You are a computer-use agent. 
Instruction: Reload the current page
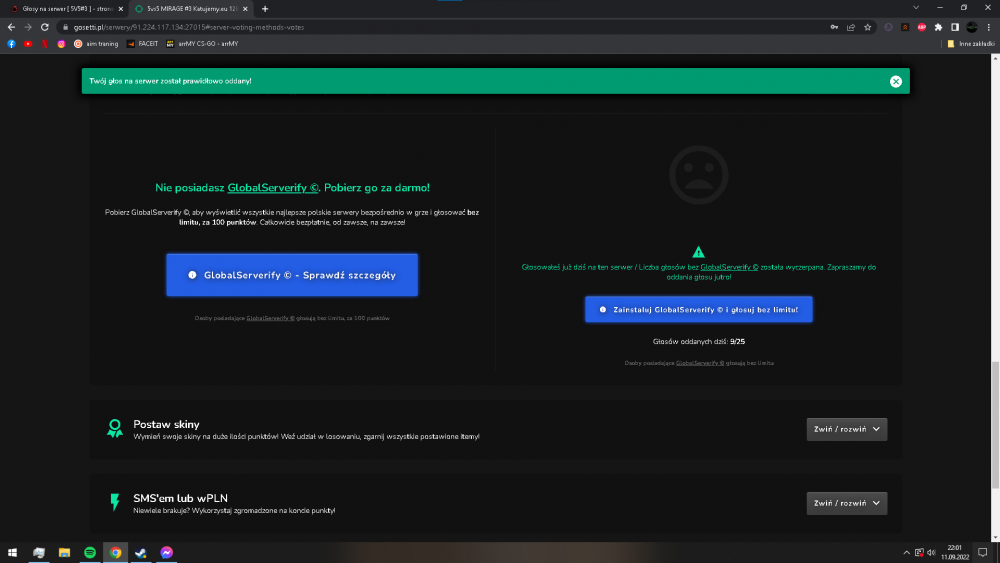[45, 27]
